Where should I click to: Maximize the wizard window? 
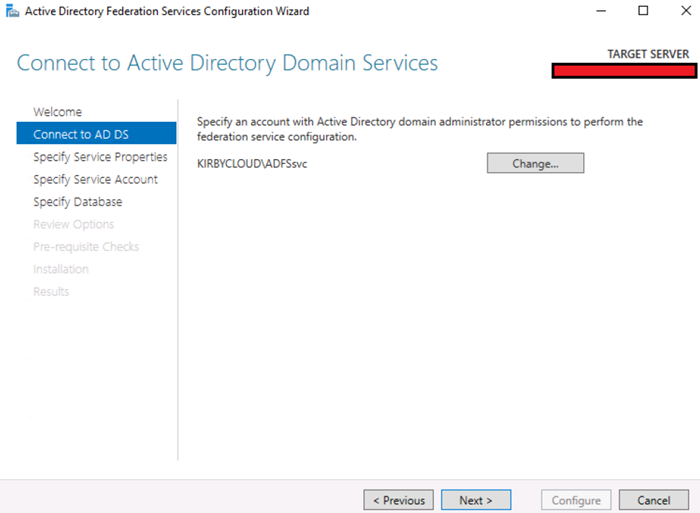click(643, 11)
